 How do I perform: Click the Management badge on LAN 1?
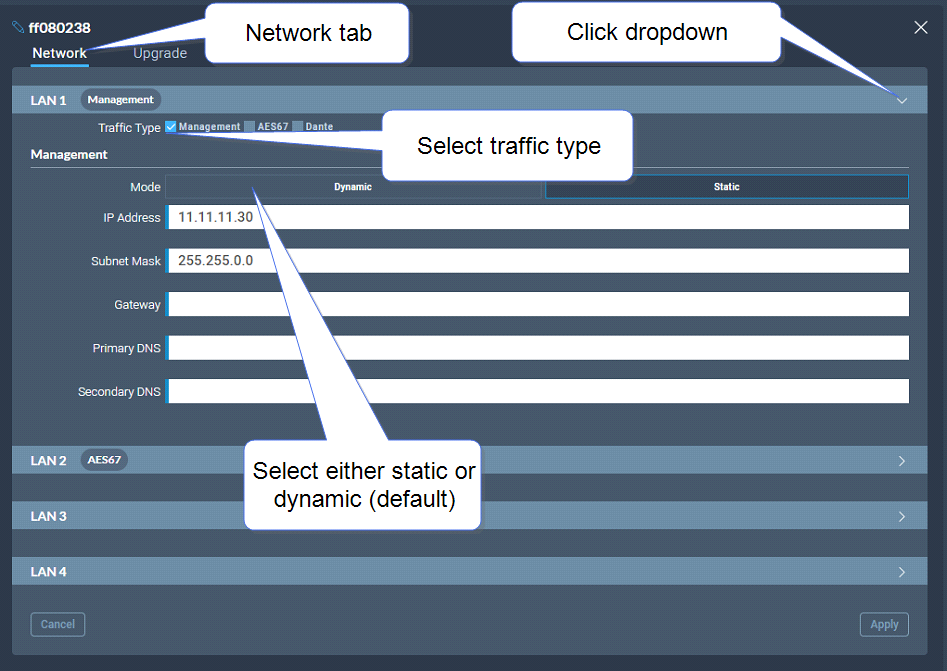pos(121,100)
